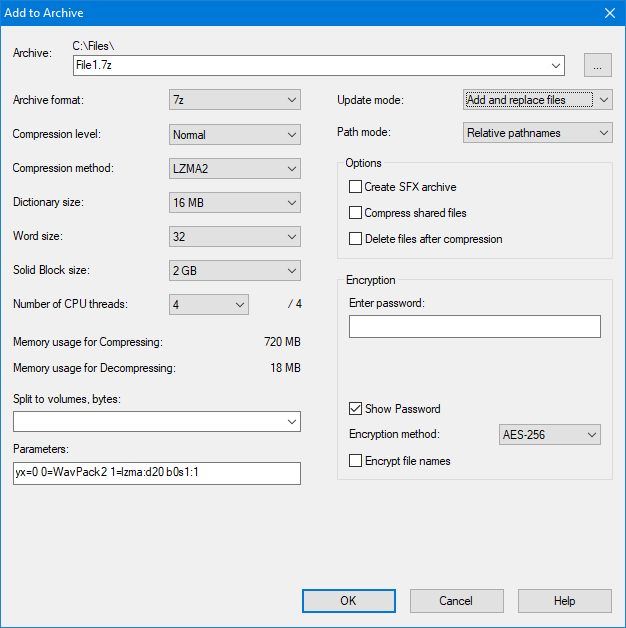This screenshot has height=628, width=626.
Task: Enable Encrypt file names checkbox
Action: point(355,461)
